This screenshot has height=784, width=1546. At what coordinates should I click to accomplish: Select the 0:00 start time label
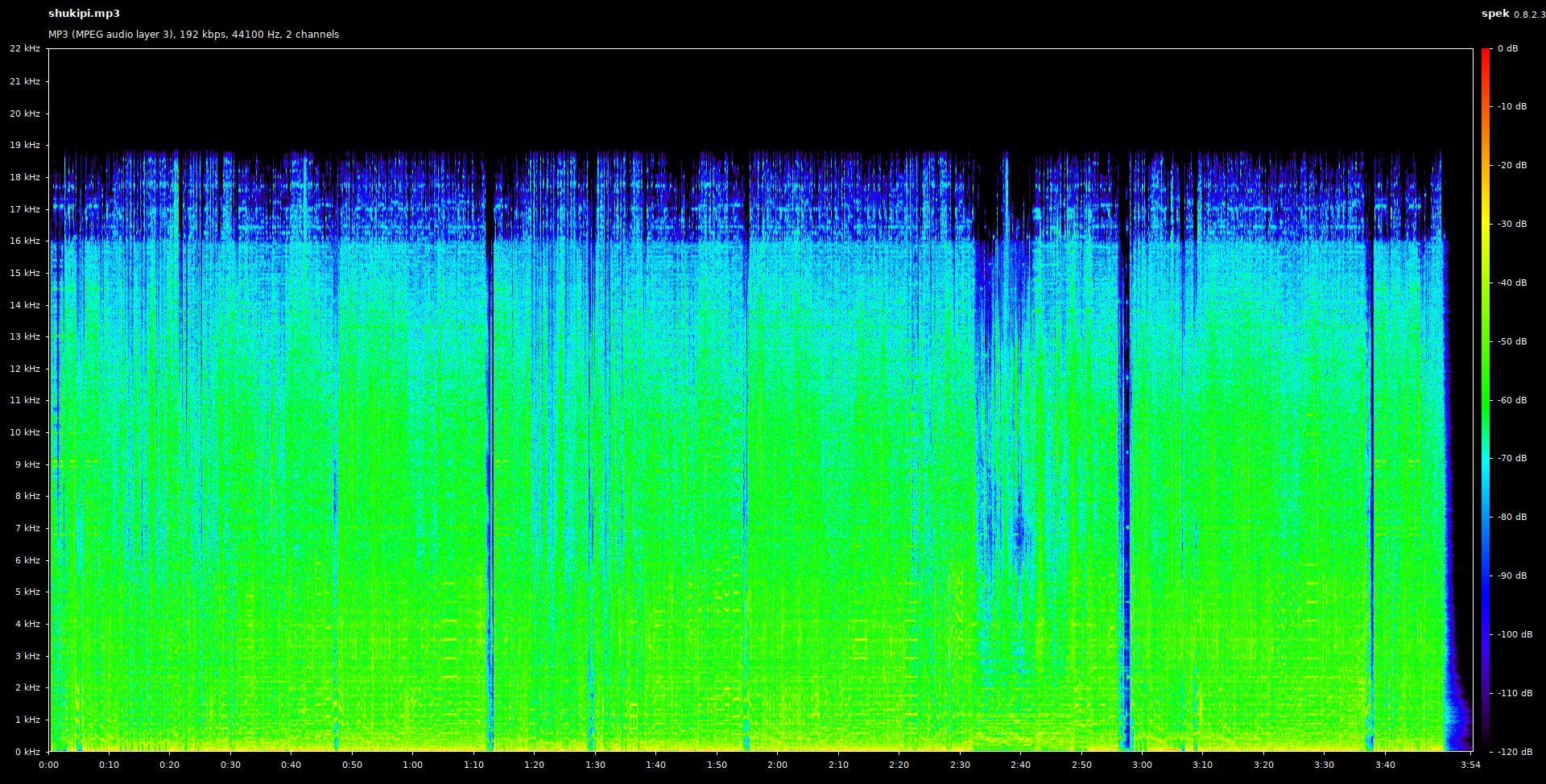pos(48,765)
